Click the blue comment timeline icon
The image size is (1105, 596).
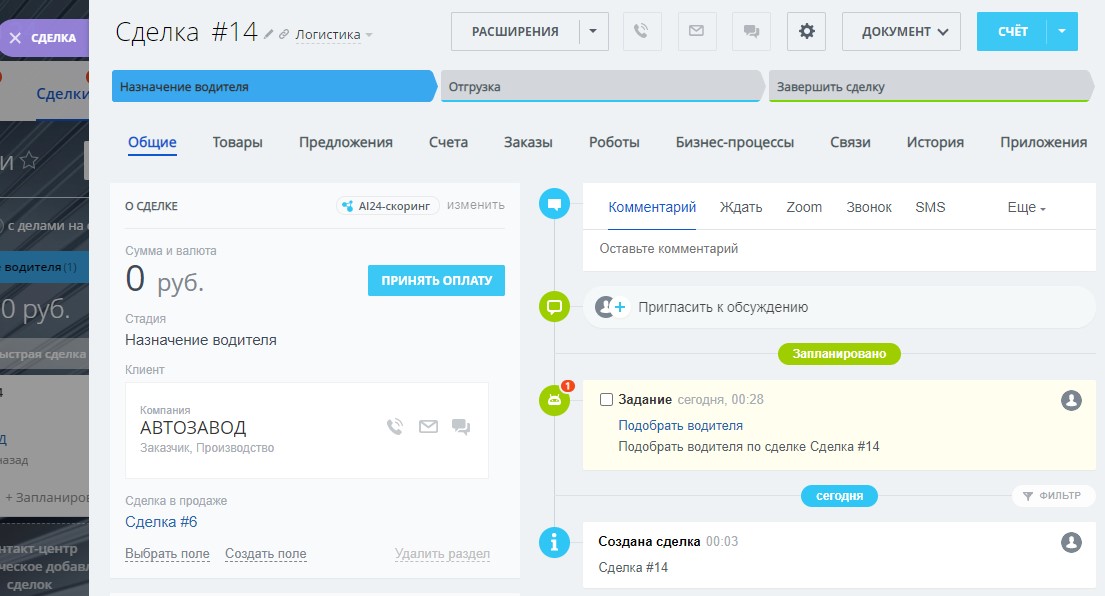[x=555, y=204]
